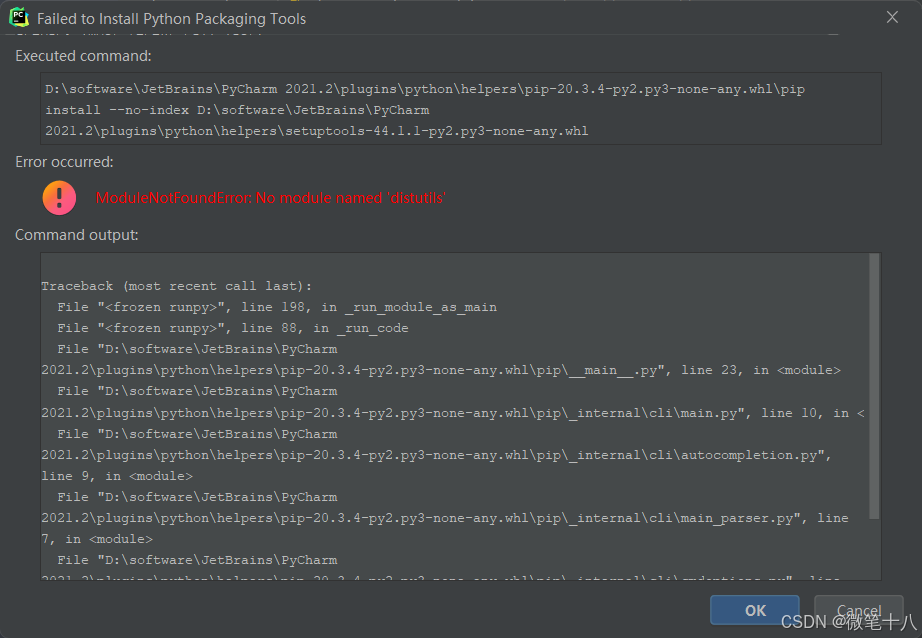
Task: Click the 'Command output:' label
Action: point(76,235)
